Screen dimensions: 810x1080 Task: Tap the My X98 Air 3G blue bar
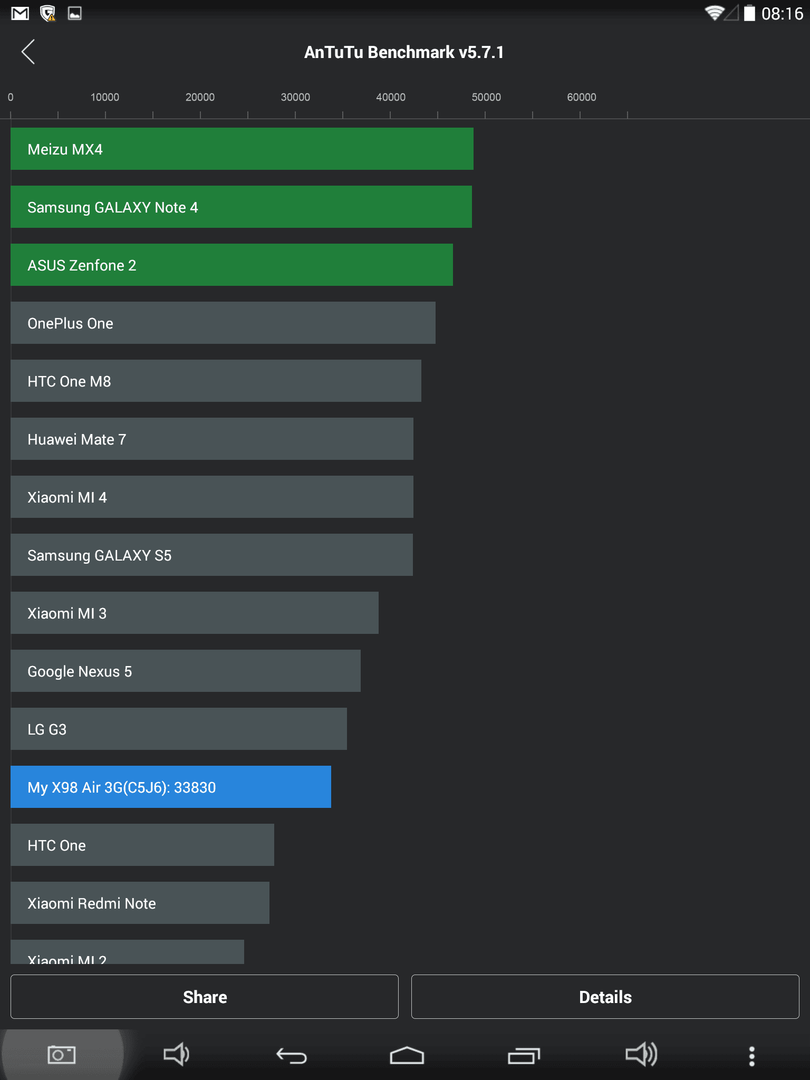(x=171, y=787)
